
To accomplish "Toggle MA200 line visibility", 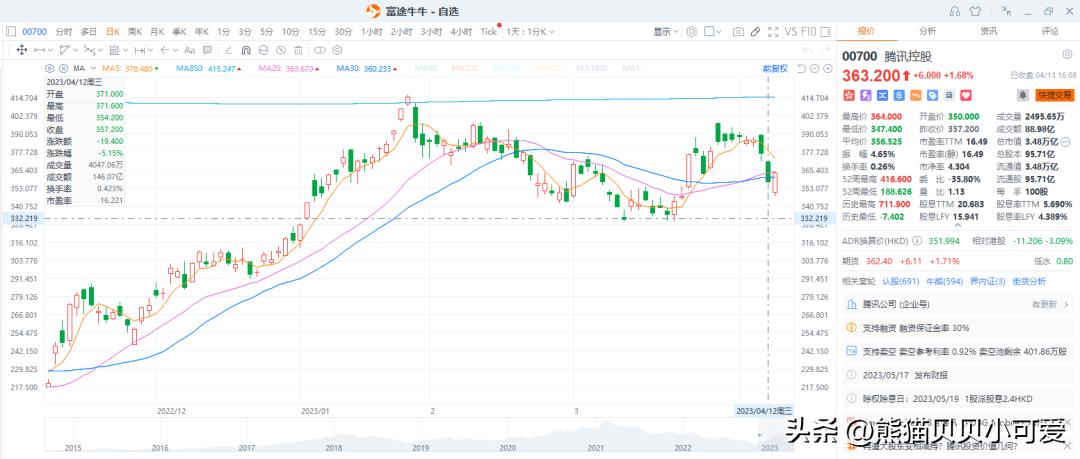I will point(464,68).
